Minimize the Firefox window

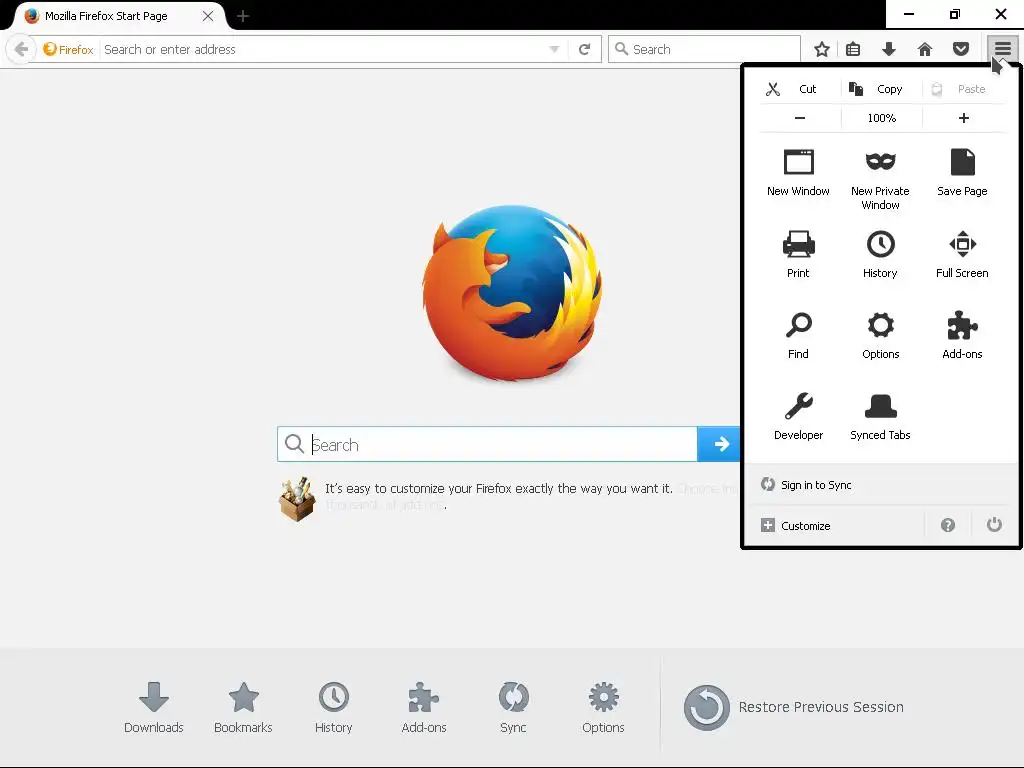tap(908, 14)
